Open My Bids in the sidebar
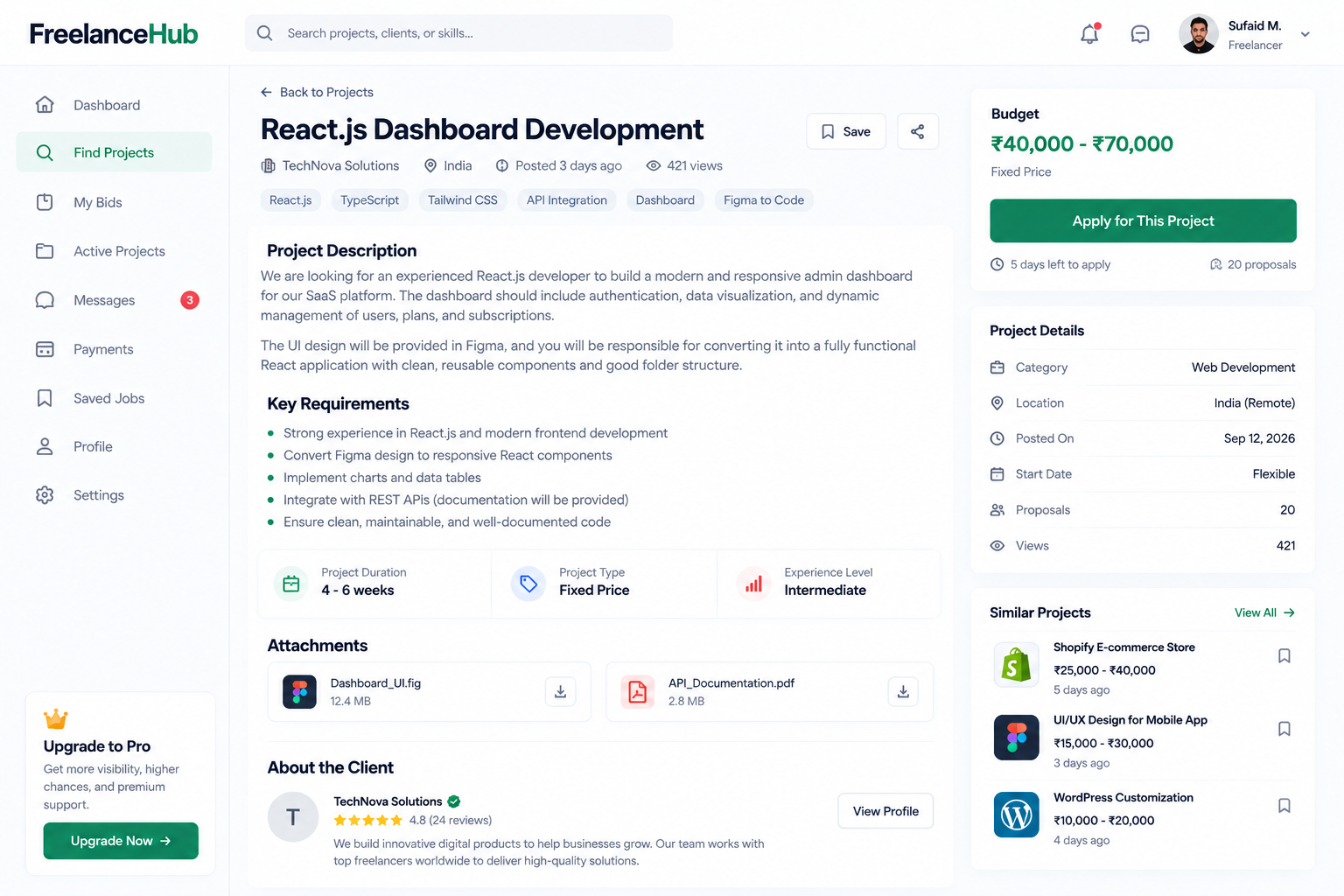The image size is (1344, 896). click(114, 202)
